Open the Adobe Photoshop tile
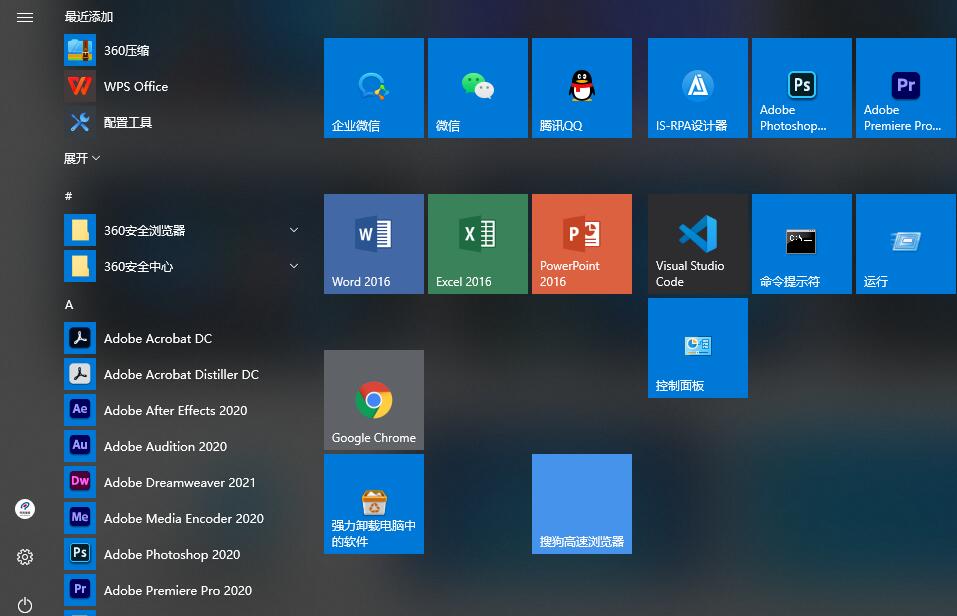The width and height of the screenshot is (957, 616). click(x=802, y=88)
